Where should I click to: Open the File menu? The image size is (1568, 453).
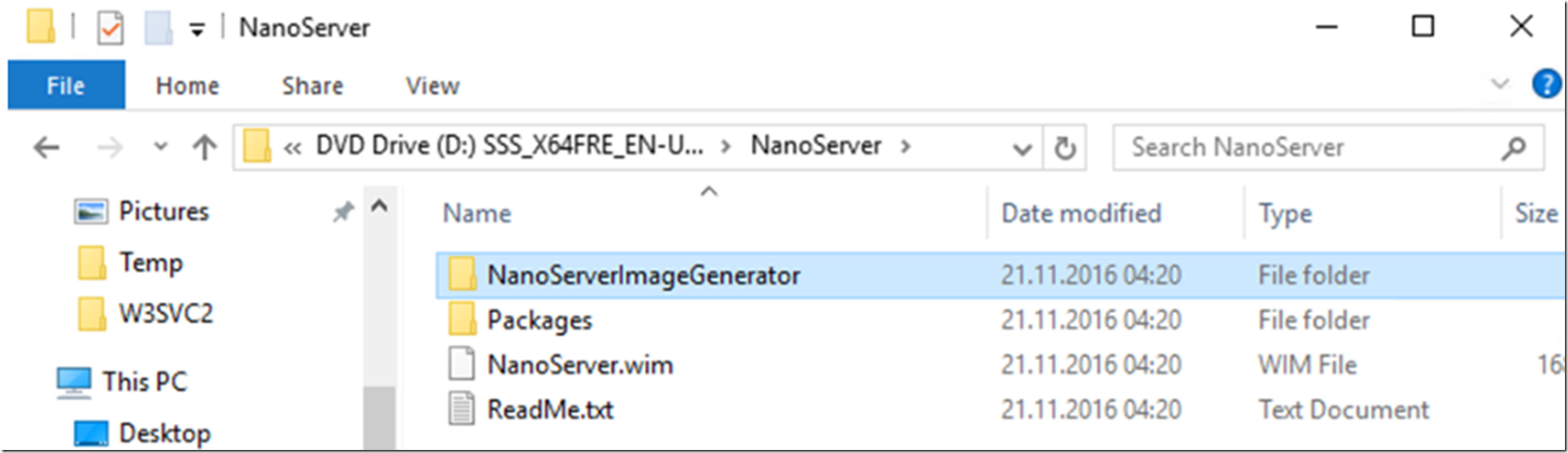click(66, 85)
